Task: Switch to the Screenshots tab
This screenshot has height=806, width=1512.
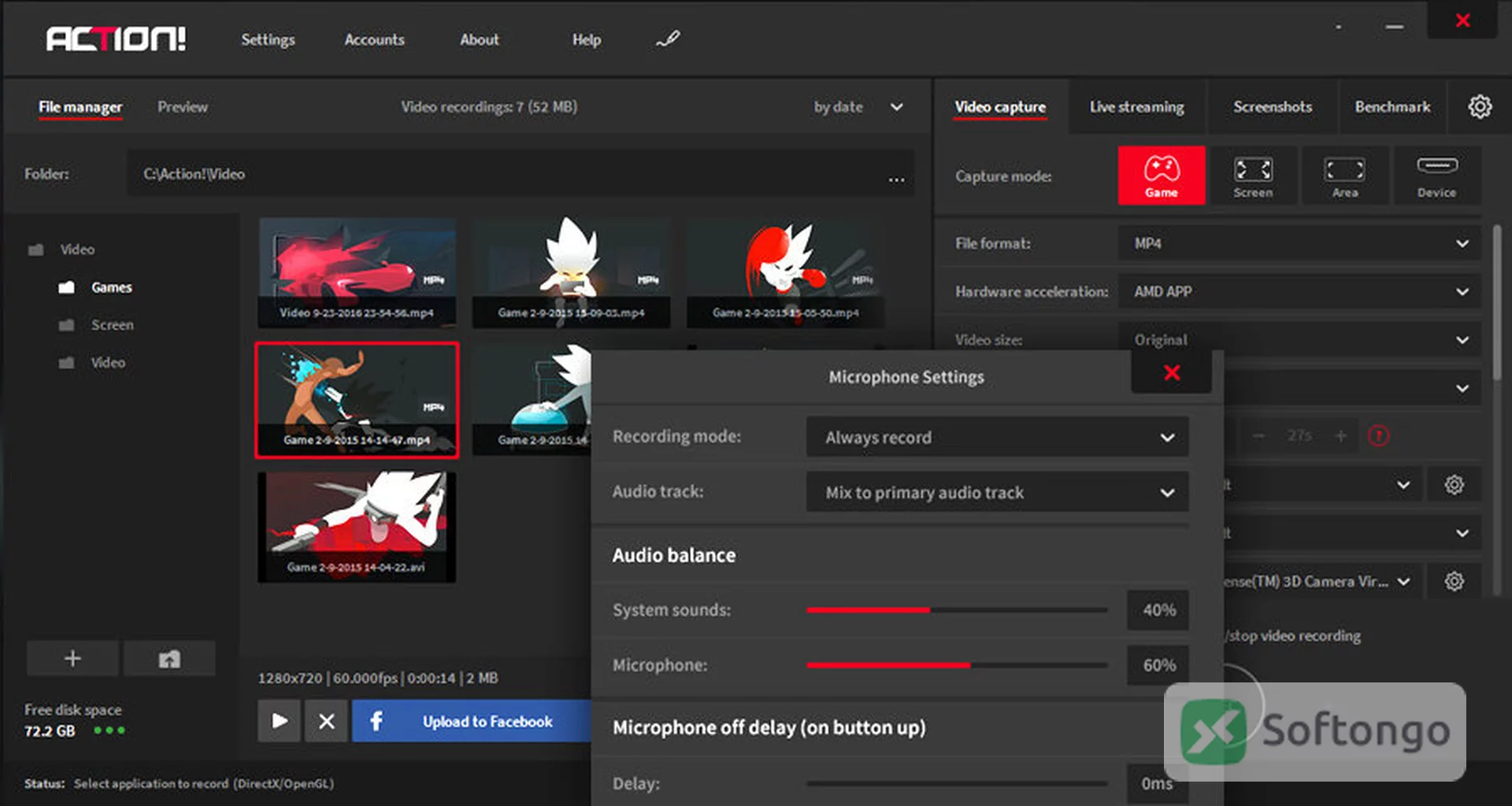Action: point(1273,106)
